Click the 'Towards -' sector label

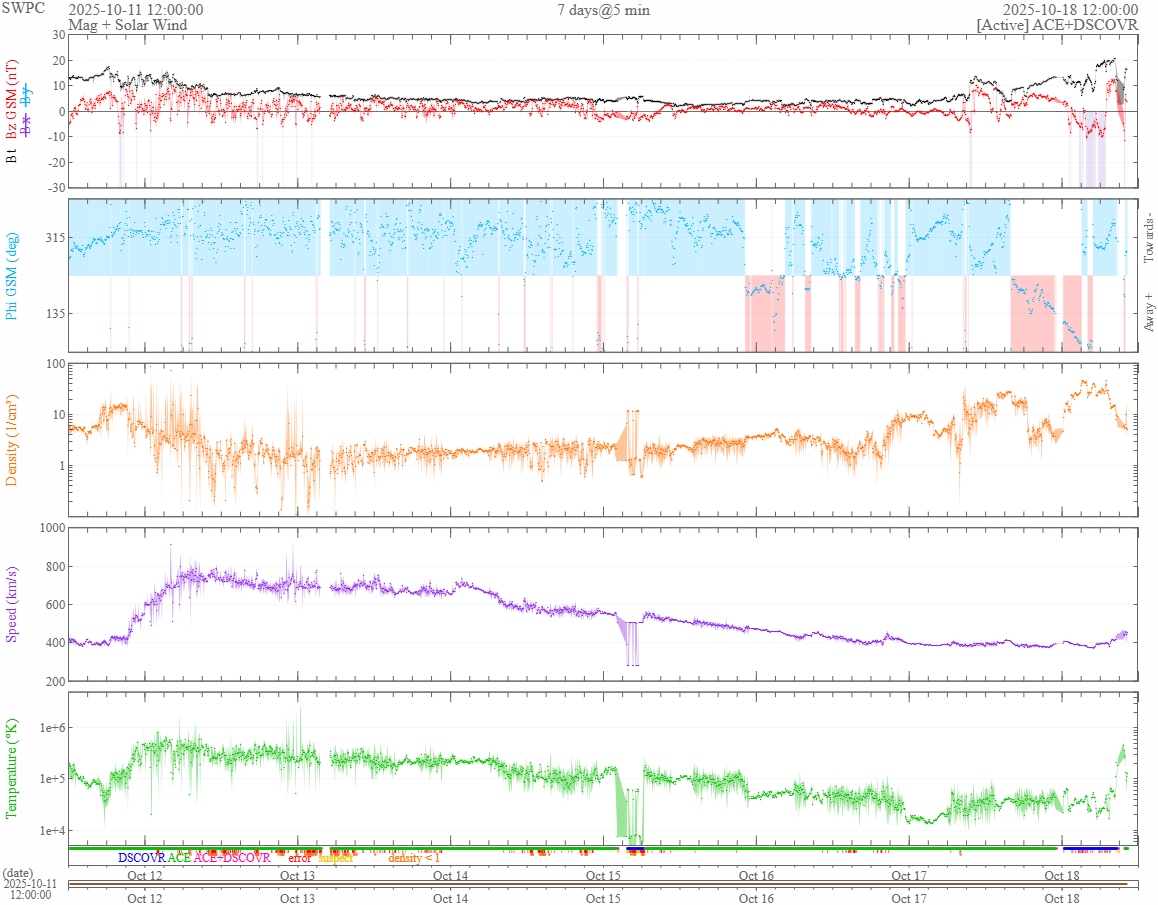click(x=1148, y=238)
